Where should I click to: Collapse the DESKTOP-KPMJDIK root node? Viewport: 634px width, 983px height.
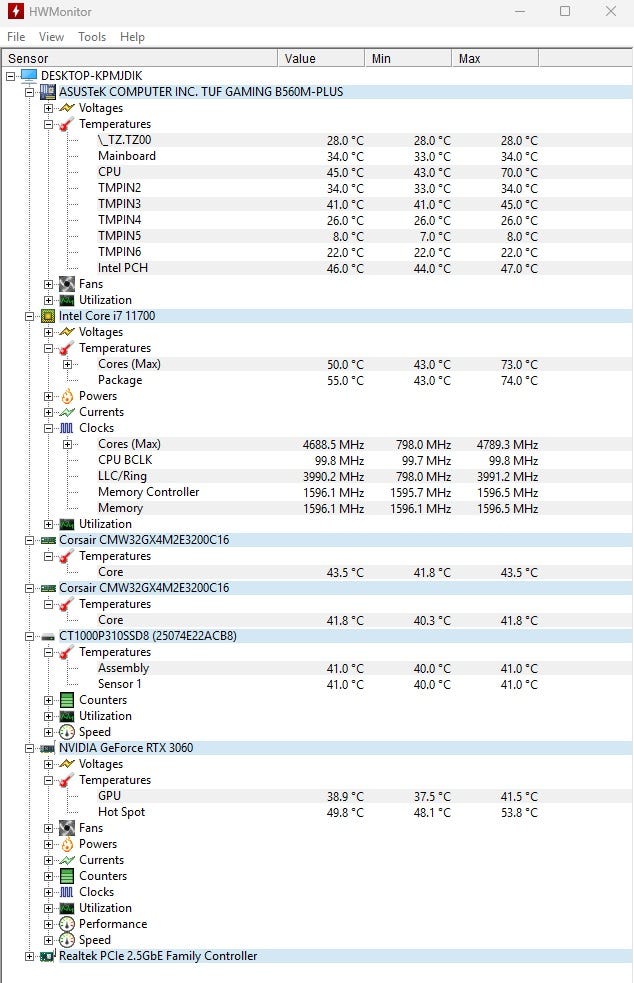point(11,76)
